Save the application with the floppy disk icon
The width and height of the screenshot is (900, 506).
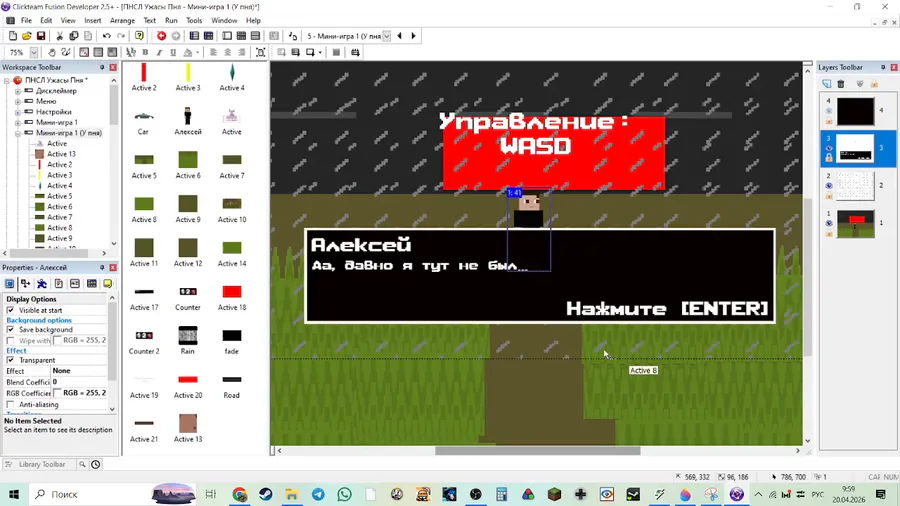tap(41, 36)
